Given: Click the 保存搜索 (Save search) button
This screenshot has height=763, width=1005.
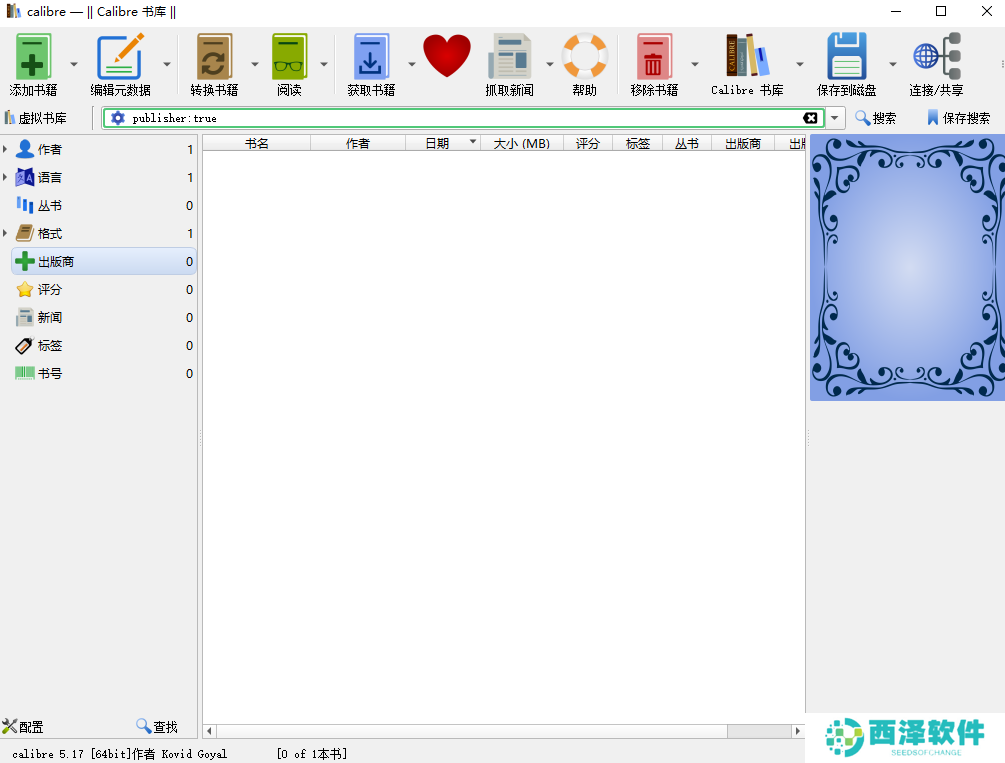Looking at the screenshot, I should (x=958, y=118).
